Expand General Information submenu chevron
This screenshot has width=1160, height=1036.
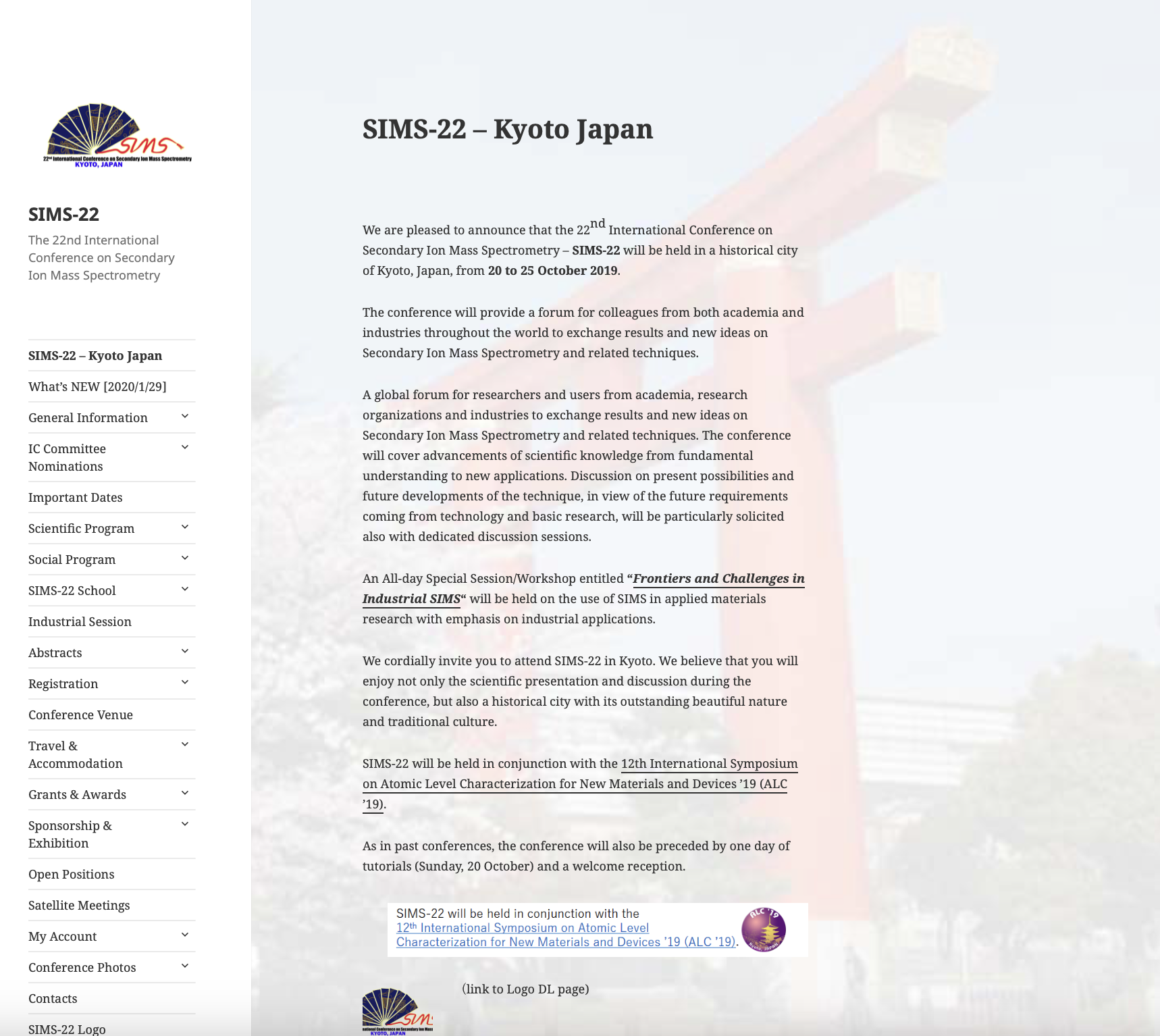point(185,417)
